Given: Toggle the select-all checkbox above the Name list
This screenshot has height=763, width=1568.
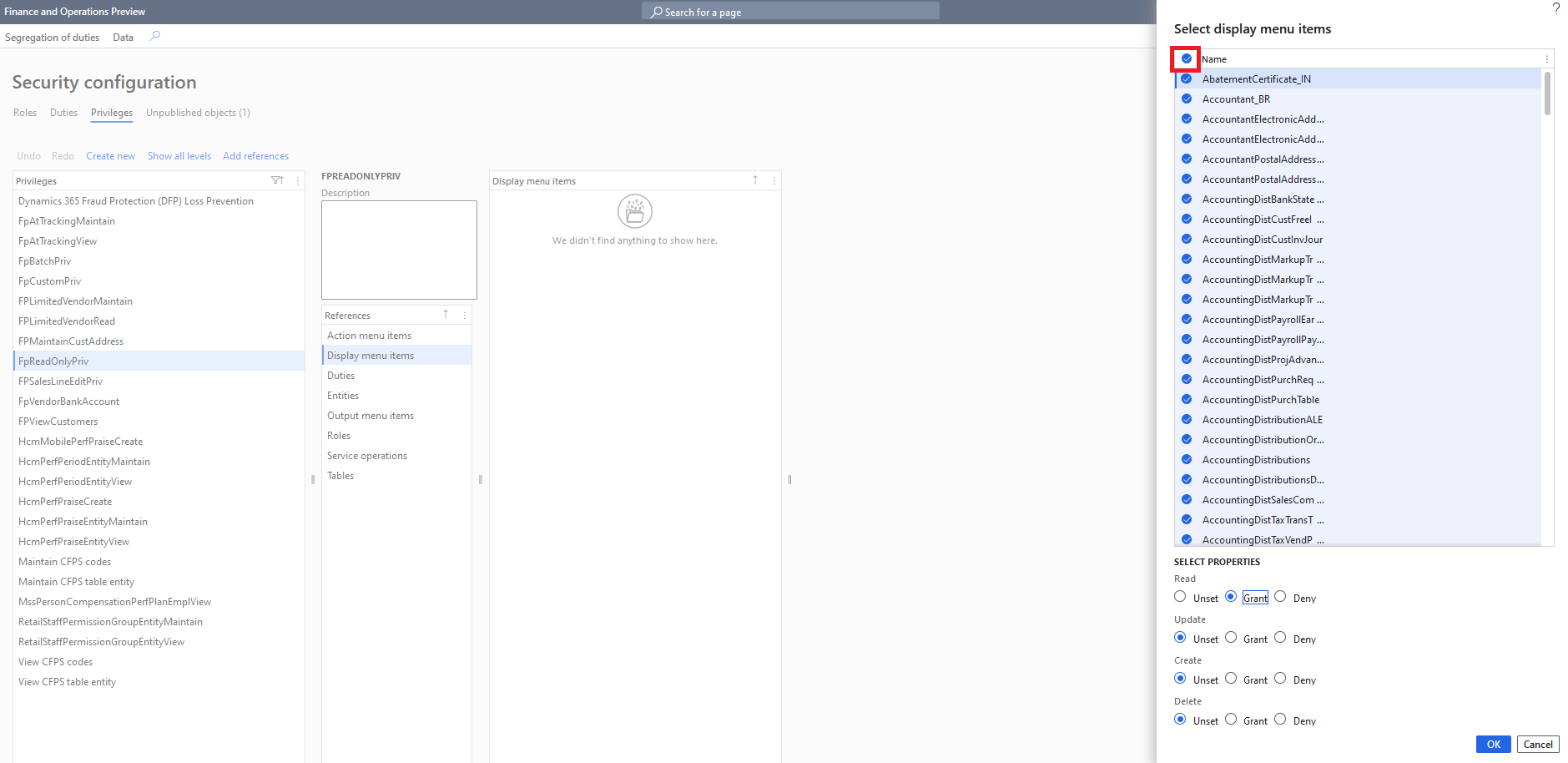Looking at the screenshot, I should click(1186, 58).
